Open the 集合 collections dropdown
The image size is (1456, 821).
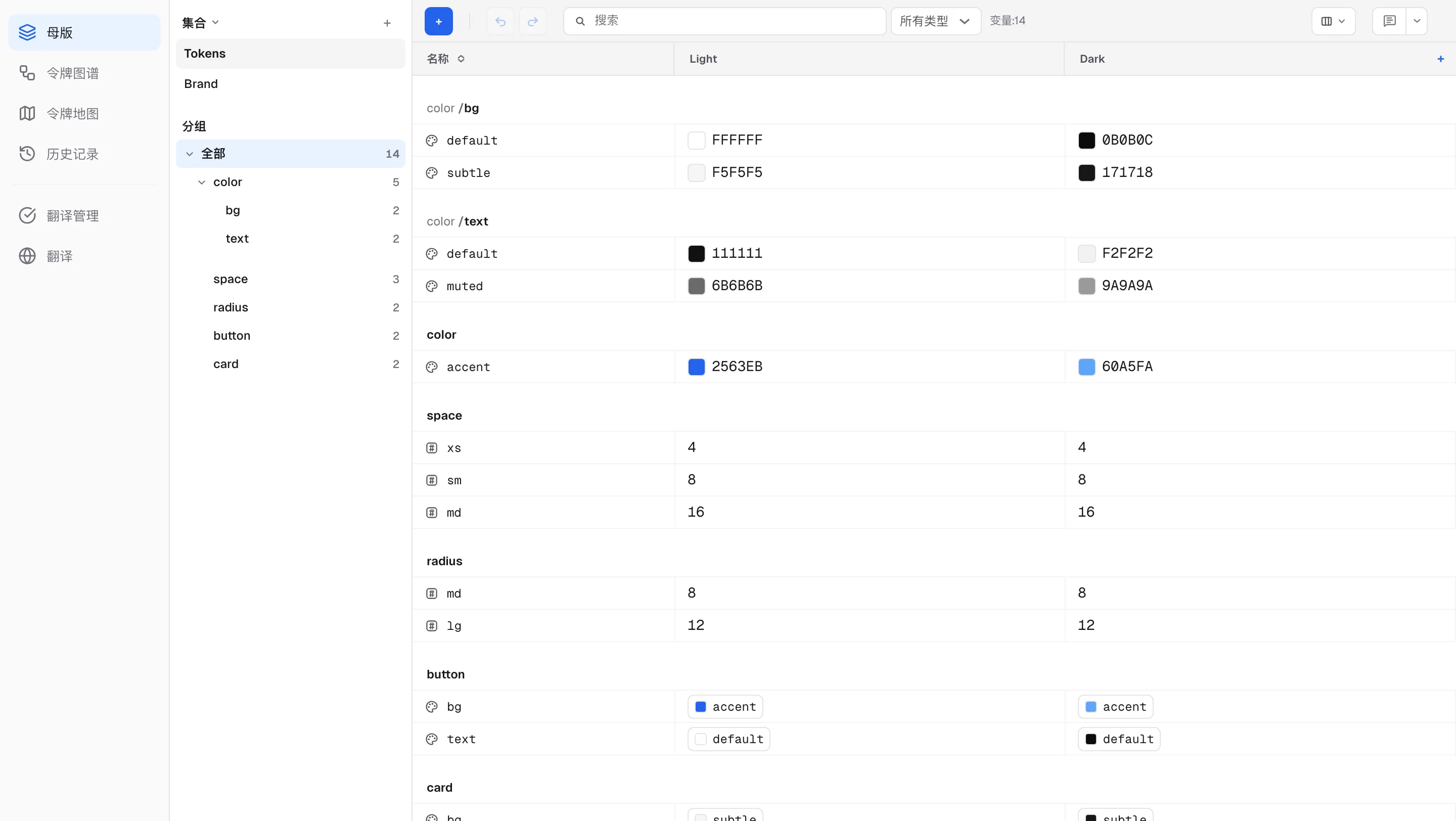click(200, 23)
